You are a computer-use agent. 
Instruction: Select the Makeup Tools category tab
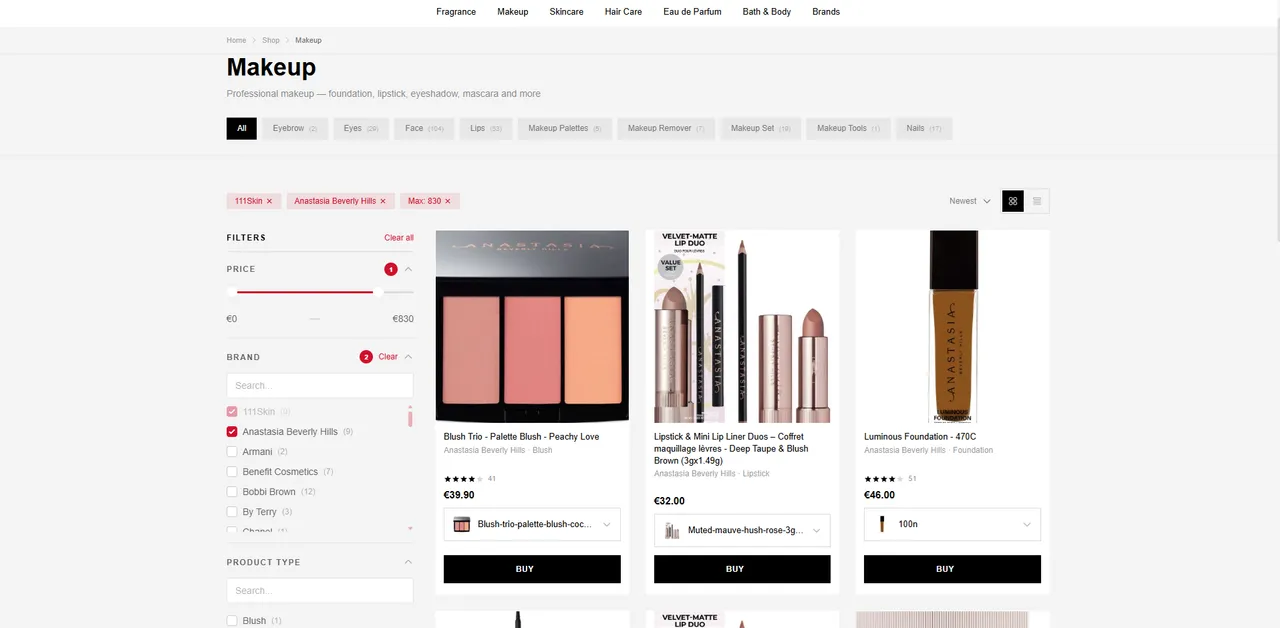pos(848,128)
